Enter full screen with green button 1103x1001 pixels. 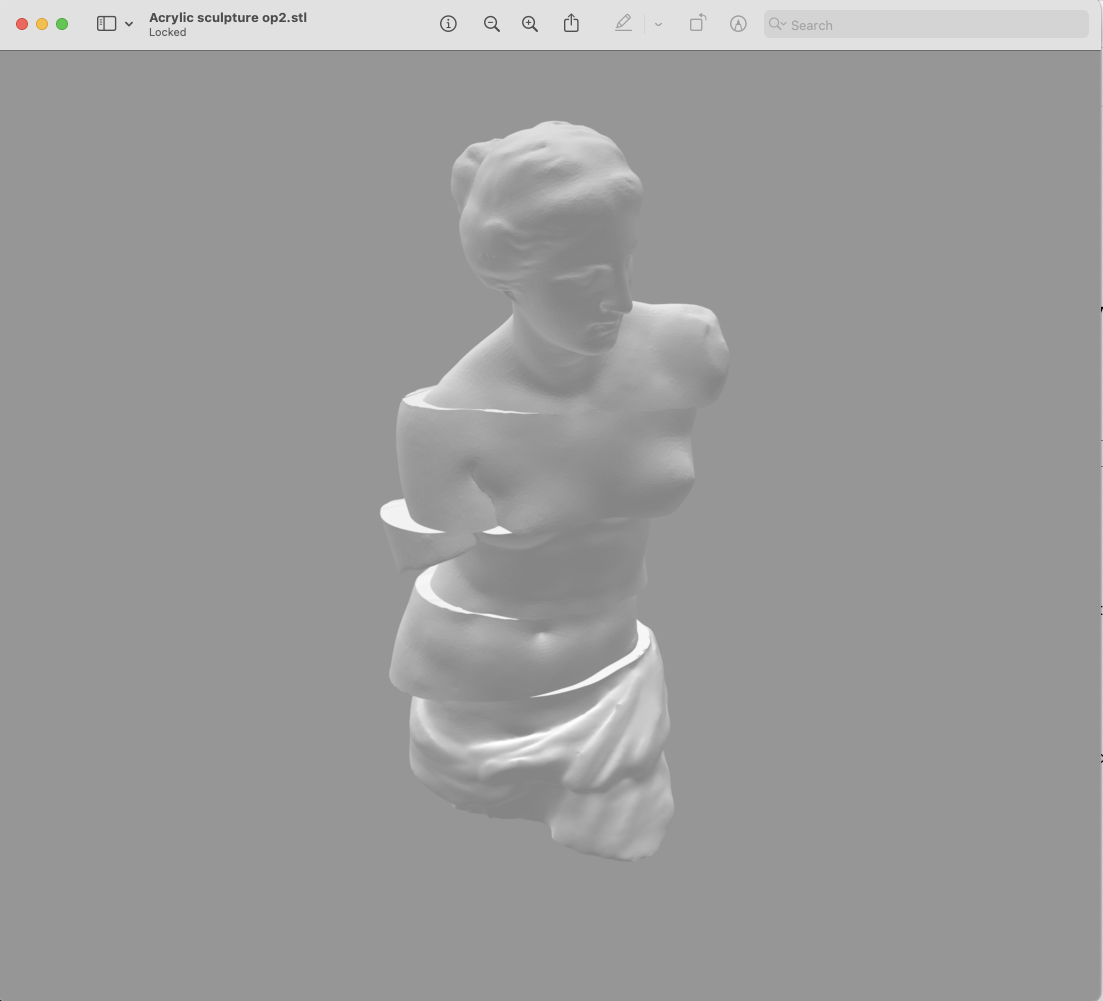[62, 24]
